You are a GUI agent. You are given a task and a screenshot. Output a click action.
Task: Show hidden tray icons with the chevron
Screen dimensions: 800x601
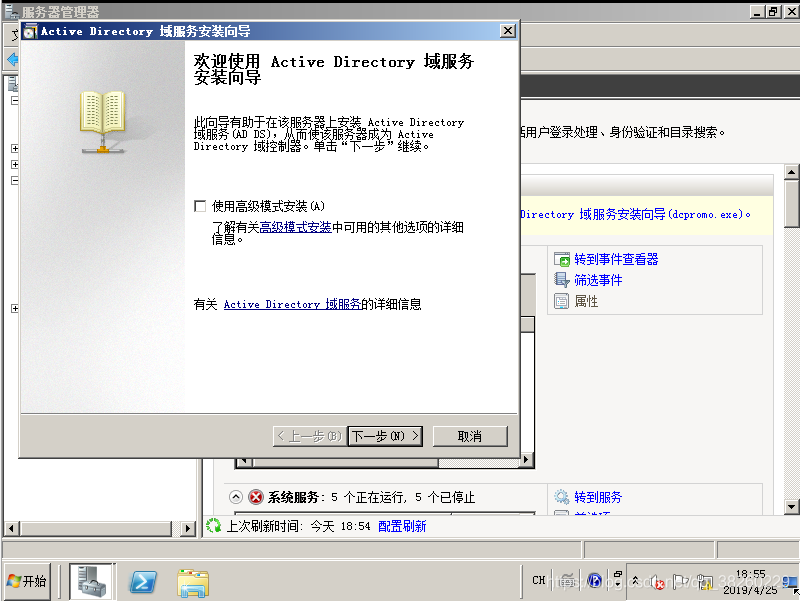(x=635, y=580)
